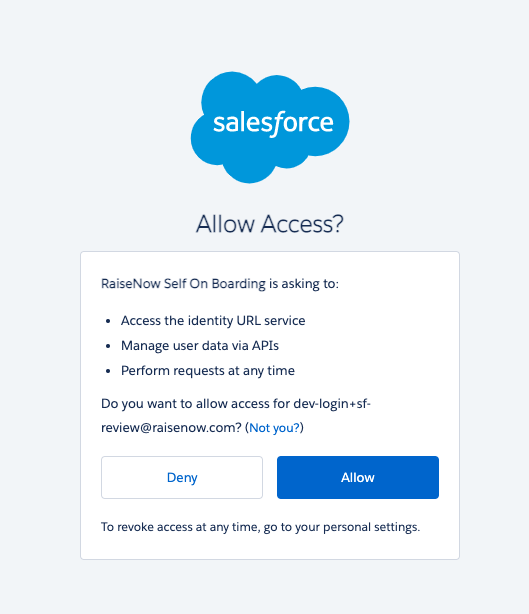Click the "Allow Access?" heading

tap(270, 224)
